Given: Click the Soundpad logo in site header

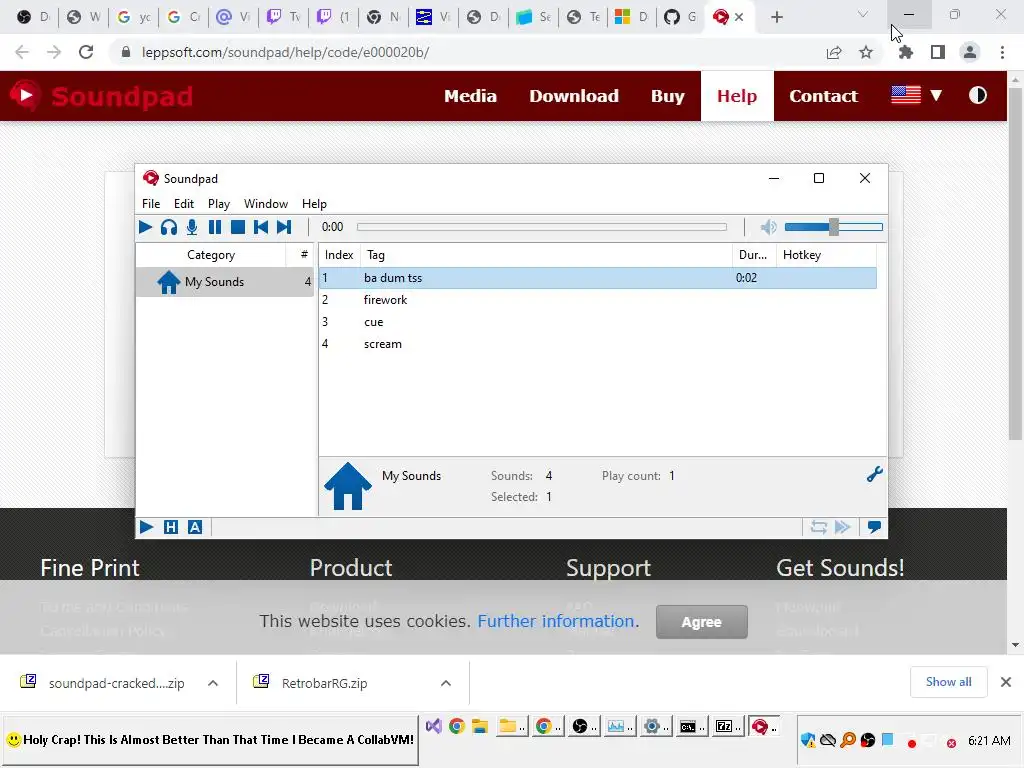Looking at the screenshot, I should (101, 96).
